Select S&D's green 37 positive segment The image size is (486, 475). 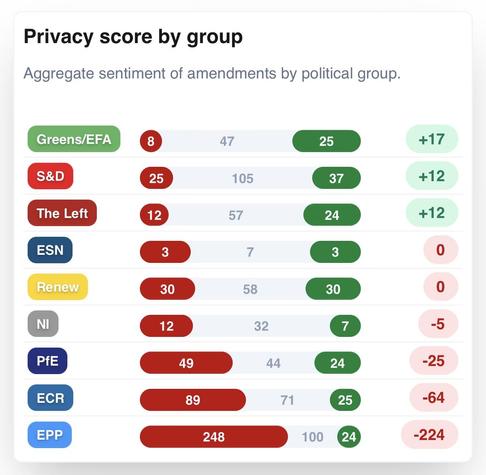pyautogui.click(x=336, y=178)
